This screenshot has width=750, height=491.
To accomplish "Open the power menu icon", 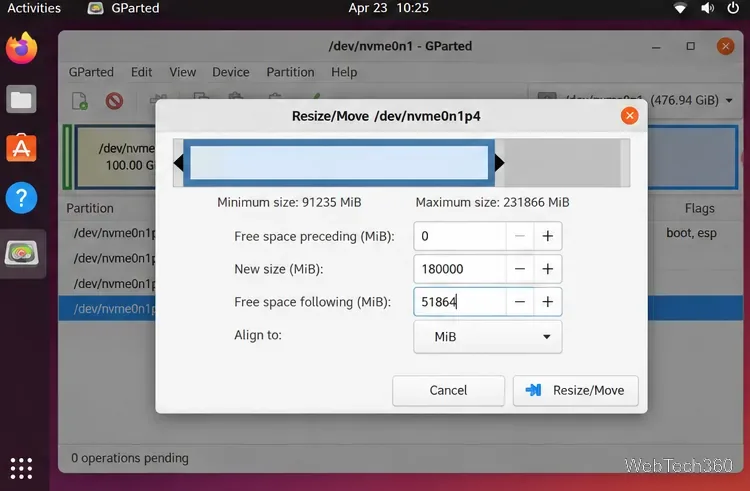I will 733,8.
